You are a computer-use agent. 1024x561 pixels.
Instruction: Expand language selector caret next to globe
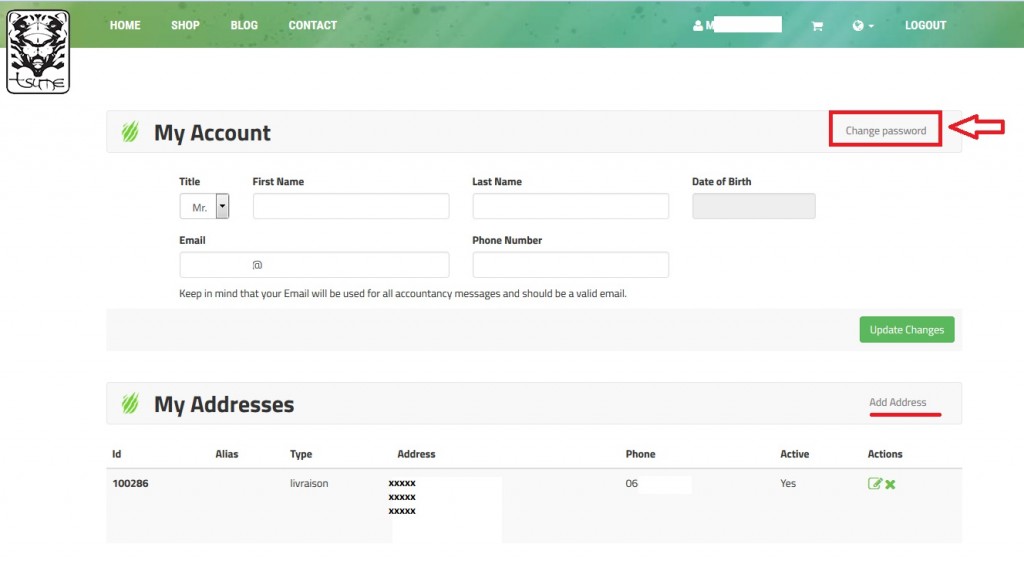click(x=871, y=26)
